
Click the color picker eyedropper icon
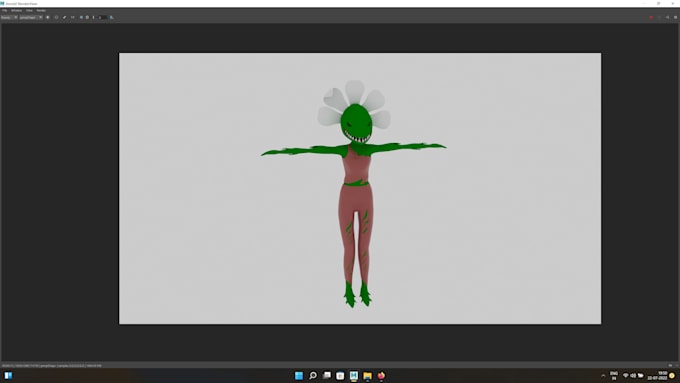64,17
